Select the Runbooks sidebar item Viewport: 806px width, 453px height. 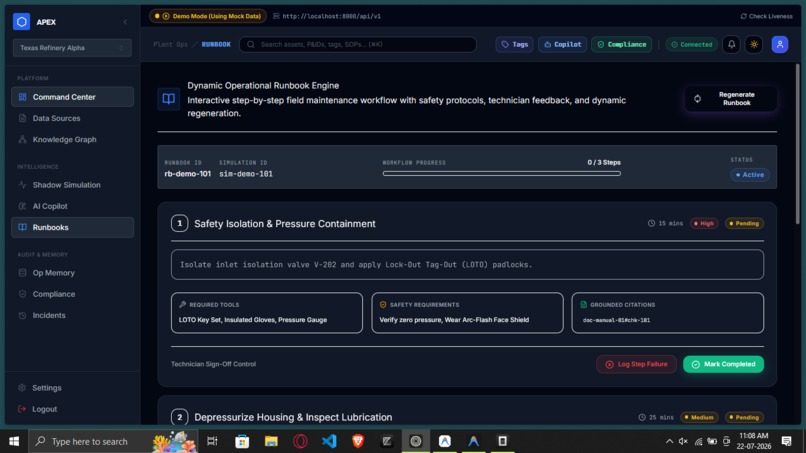(x=72, y=227)
